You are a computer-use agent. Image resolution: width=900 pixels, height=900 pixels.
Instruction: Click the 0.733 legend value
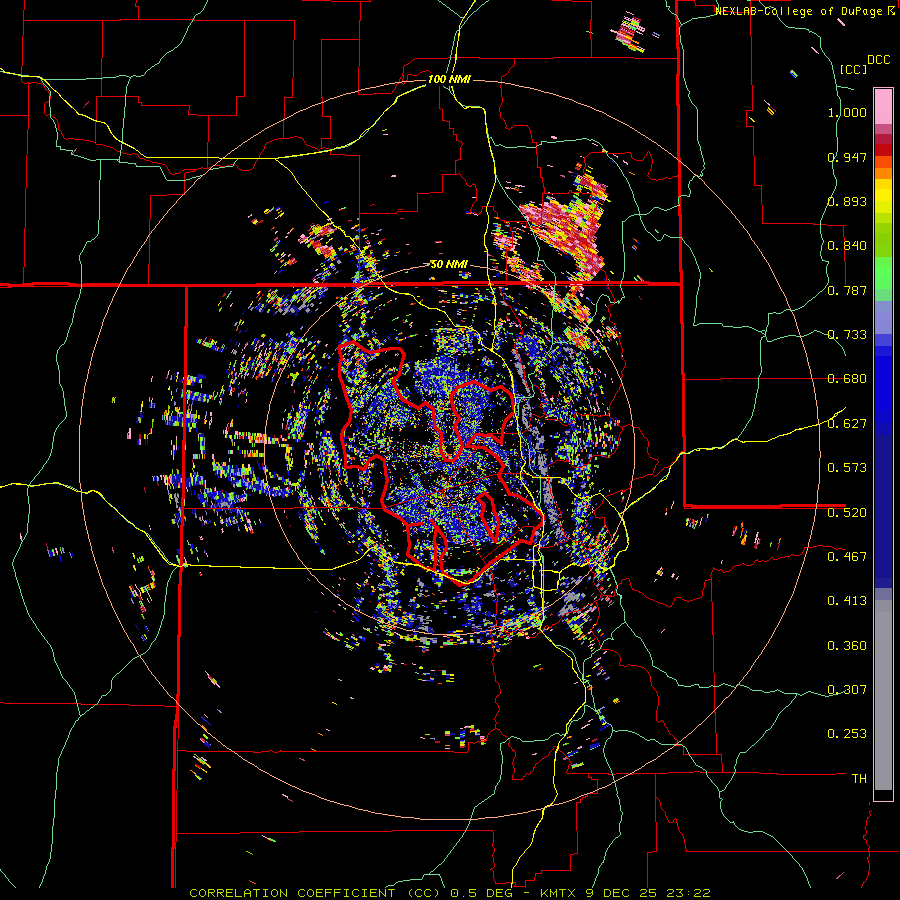pyautogui.click(x=847, y=335)
